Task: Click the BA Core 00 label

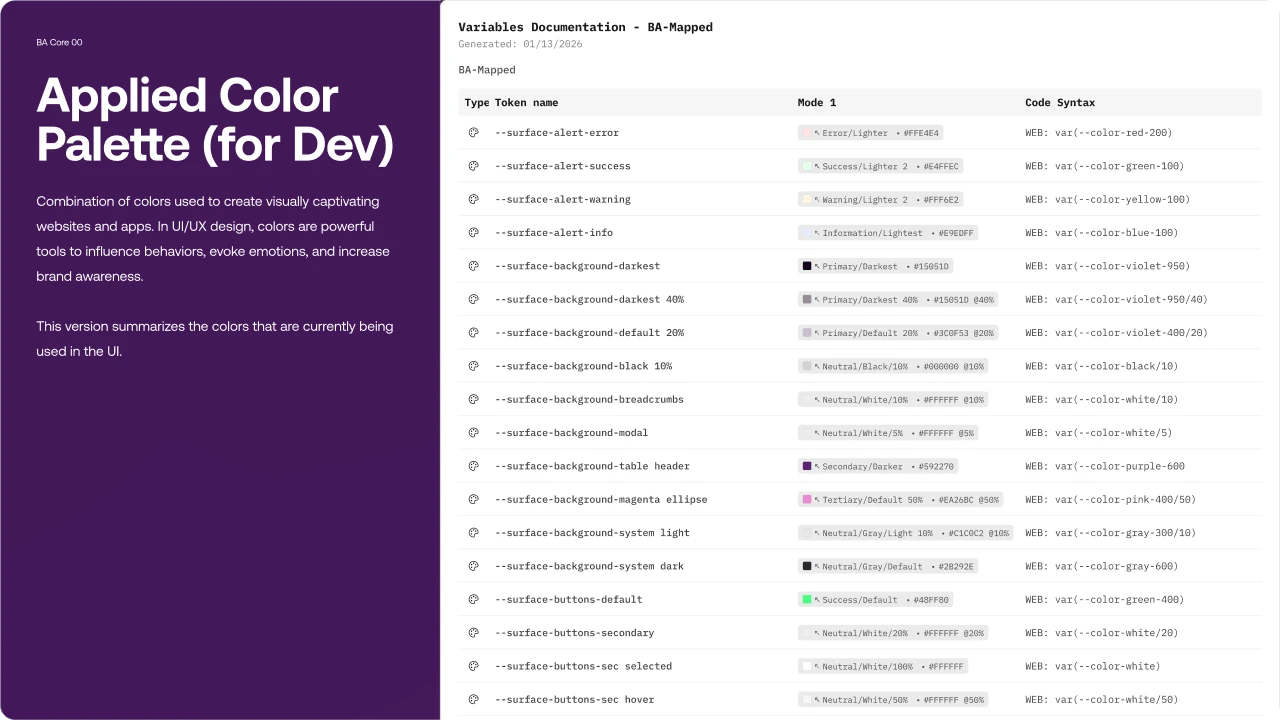Action: 59,42
